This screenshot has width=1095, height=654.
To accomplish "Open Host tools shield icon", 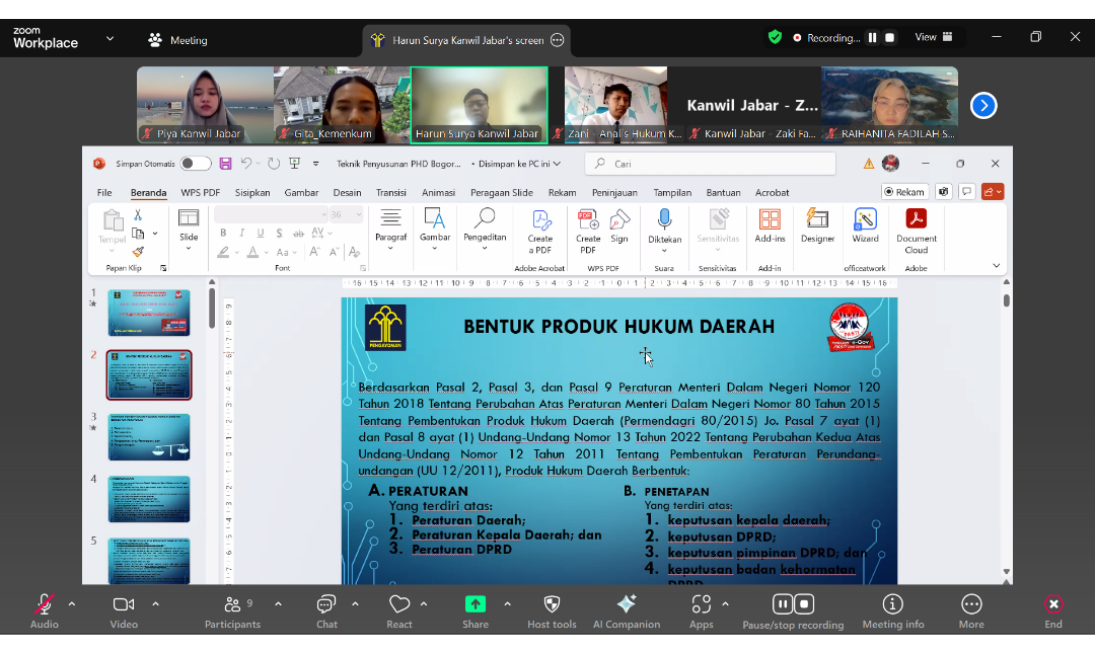I will click(551, 604).
